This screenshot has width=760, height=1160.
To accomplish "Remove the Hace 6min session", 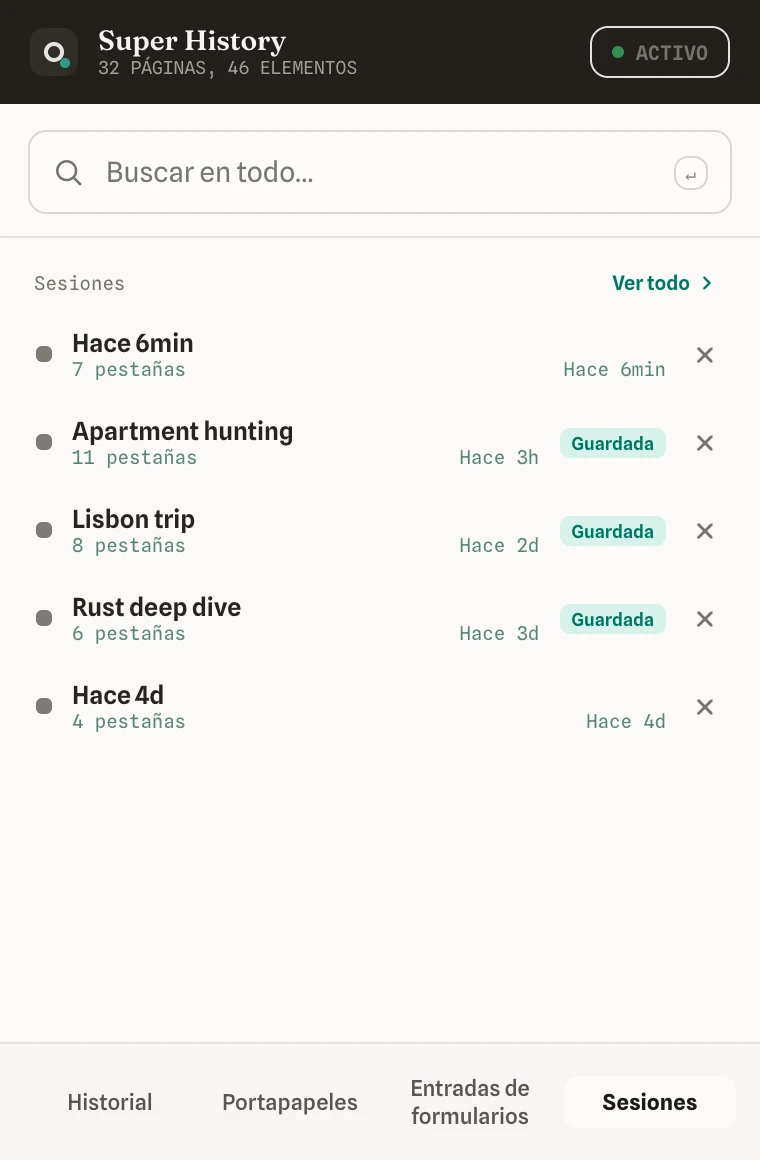I will [x=704, y=355].
